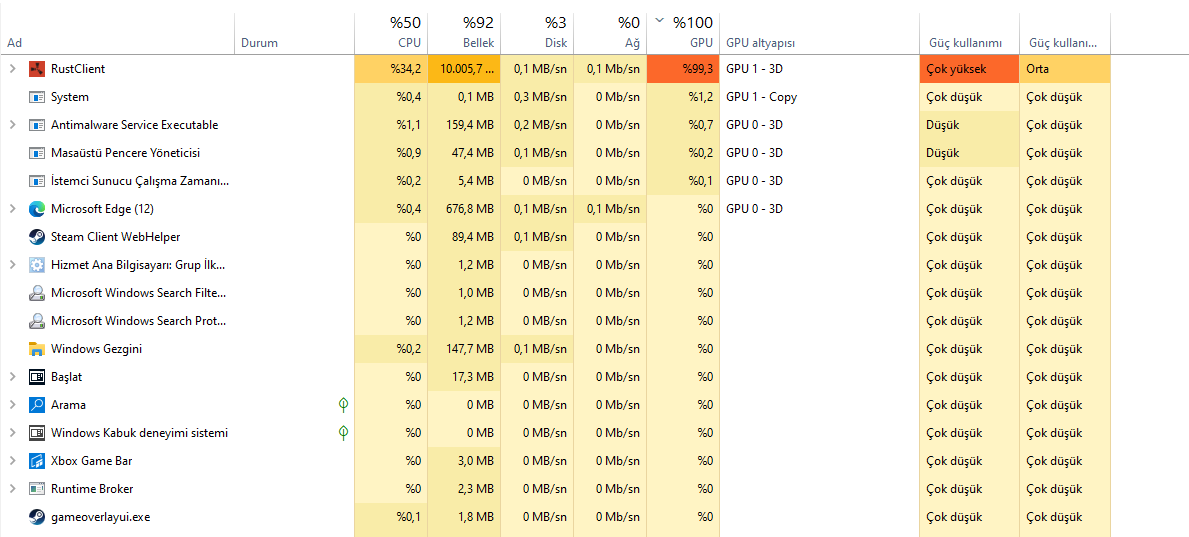Click RustClient's %99,3 GPU value
The height and width of the screenshot is (537, 1189).
tap(682, 69)
